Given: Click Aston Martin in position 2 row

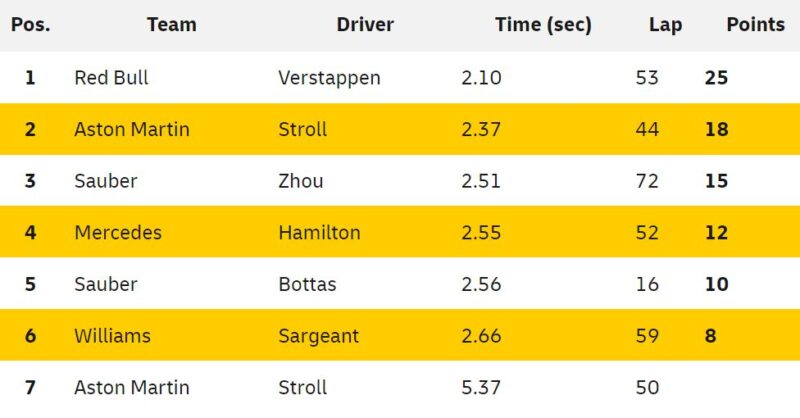Looking at the screenshot, I should [x=132, y=129].
